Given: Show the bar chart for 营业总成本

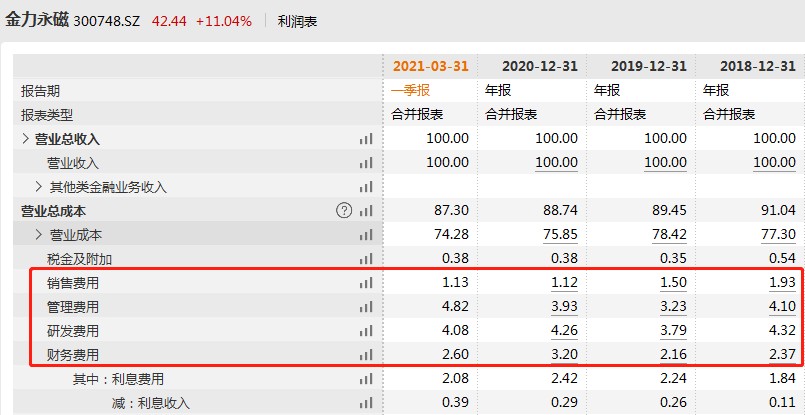Looking at the screenshot, I should 365,211.
